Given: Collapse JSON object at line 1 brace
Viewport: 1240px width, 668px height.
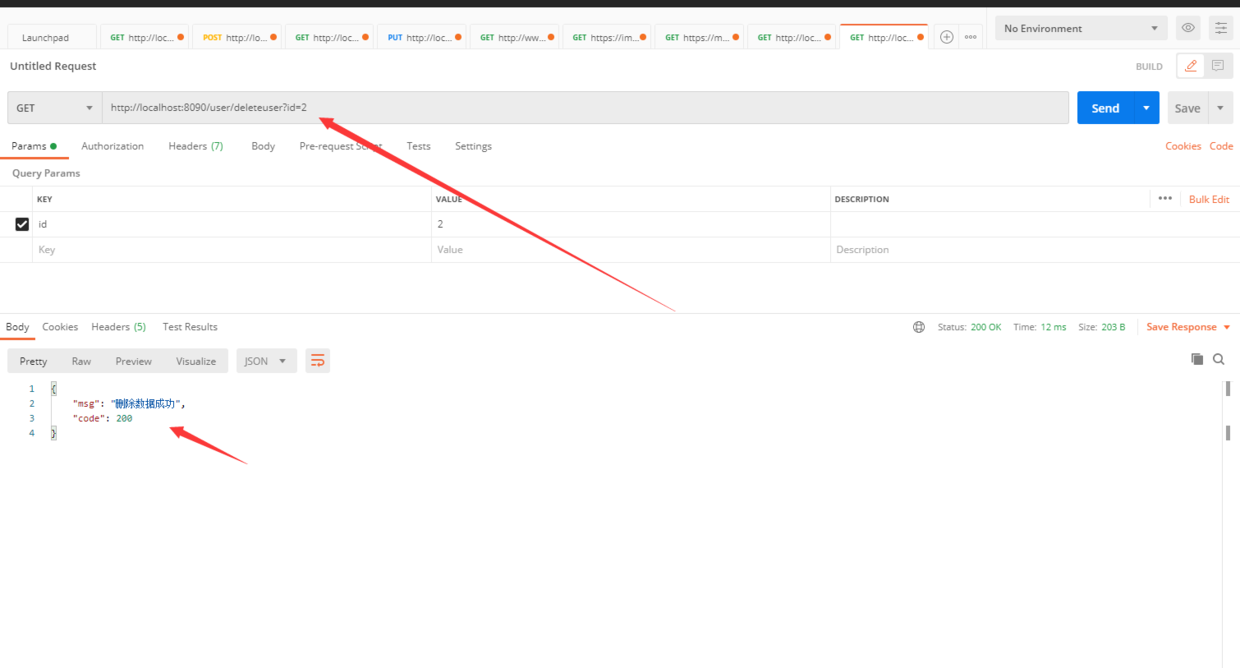Looking at the screenshot, I should (x=53, y=388).
